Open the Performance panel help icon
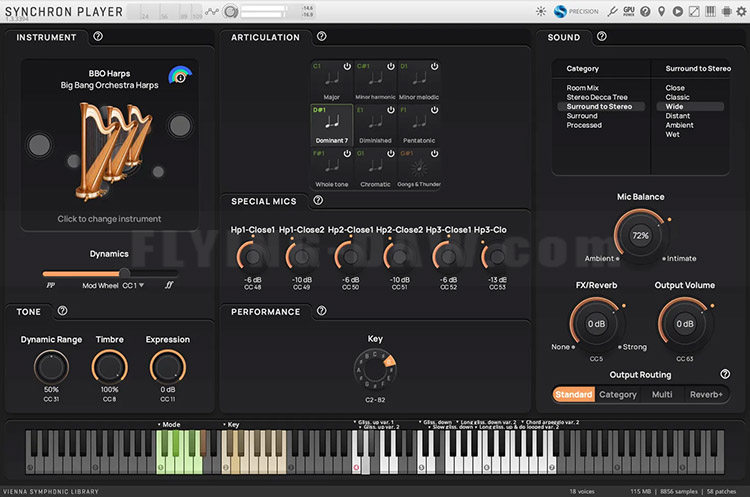This screenshot has height=497, width=750. (321, 311)
